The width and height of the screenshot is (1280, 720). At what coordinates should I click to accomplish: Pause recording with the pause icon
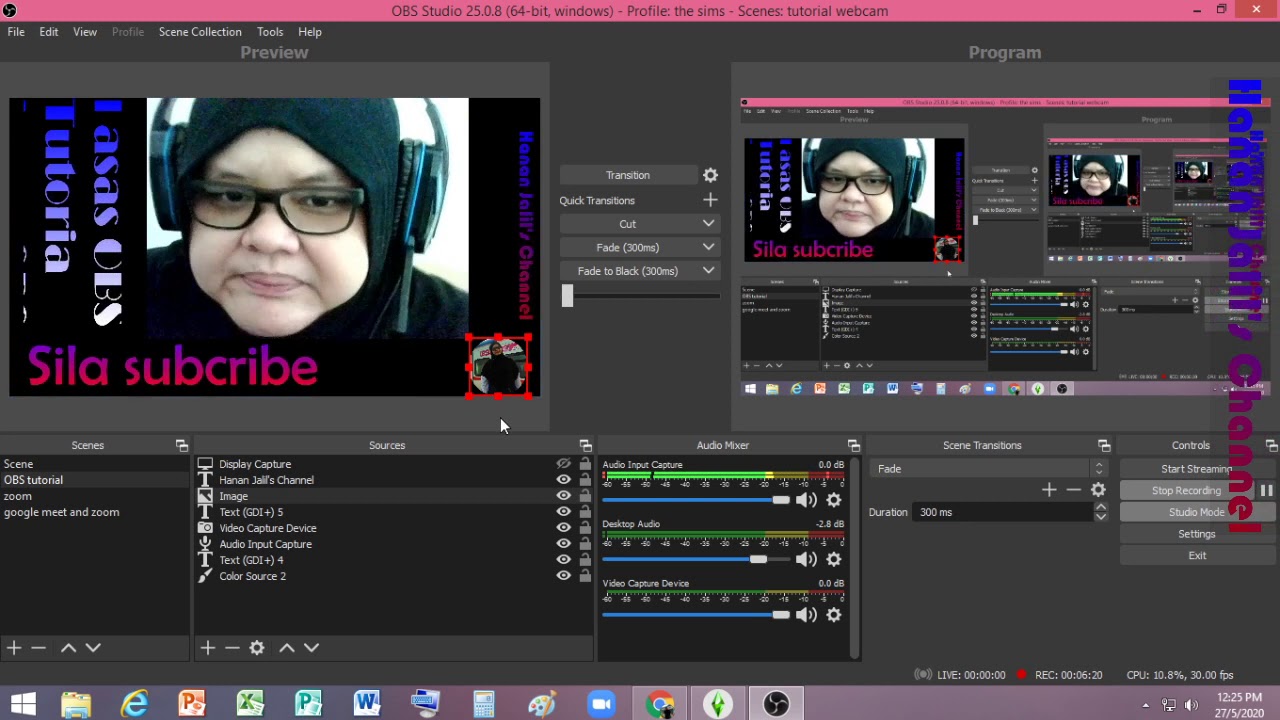tap(1266, 491)
